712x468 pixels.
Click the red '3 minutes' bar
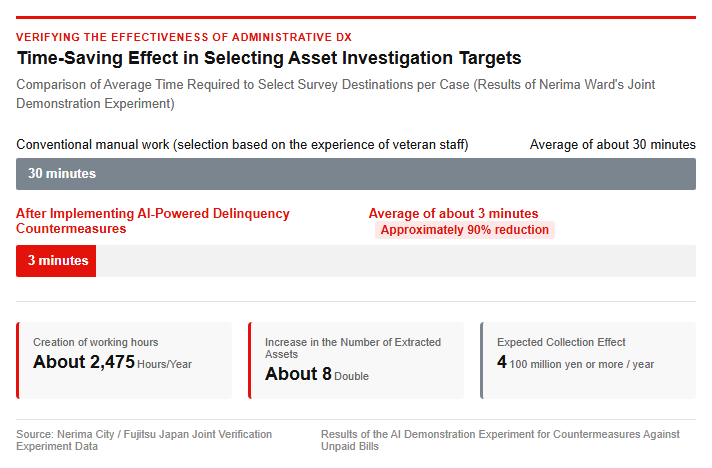pyautogui.click(x=56, y=261)
